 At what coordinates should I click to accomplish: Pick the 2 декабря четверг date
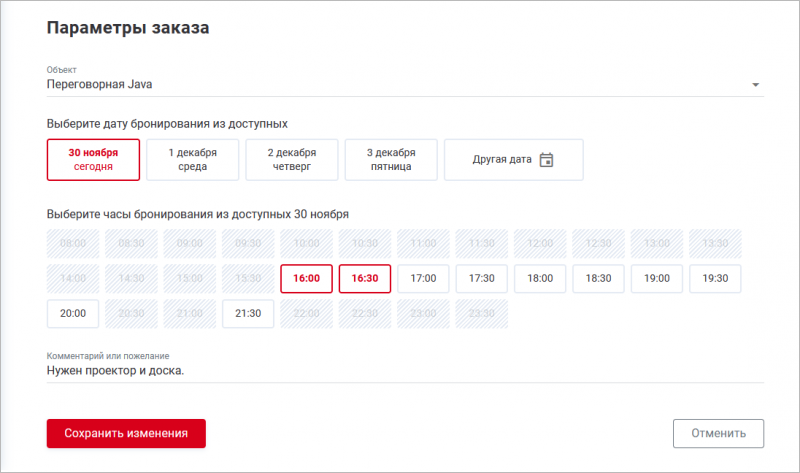pos(292,160)
